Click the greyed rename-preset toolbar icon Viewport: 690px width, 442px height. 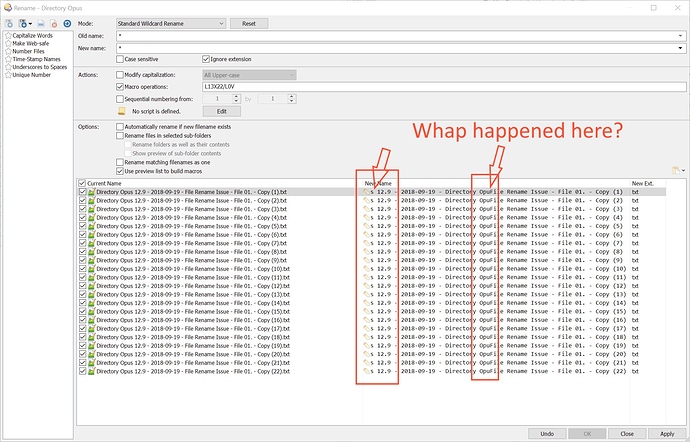point(41,23)
